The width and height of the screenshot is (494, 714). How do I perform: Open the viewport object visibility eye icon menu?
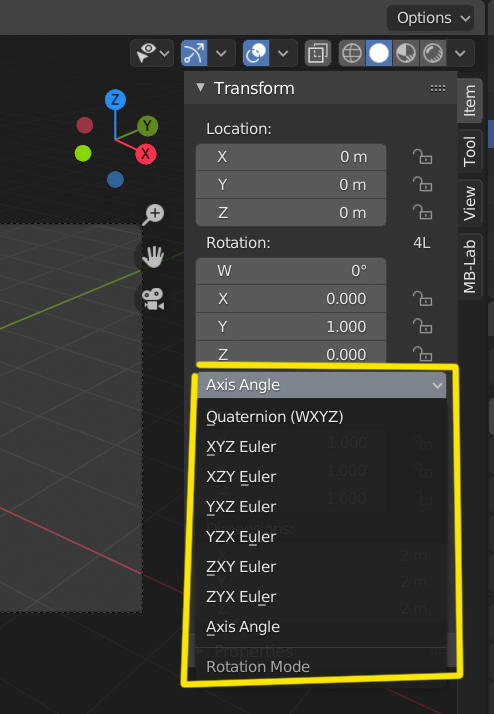(x=152, y=53)
